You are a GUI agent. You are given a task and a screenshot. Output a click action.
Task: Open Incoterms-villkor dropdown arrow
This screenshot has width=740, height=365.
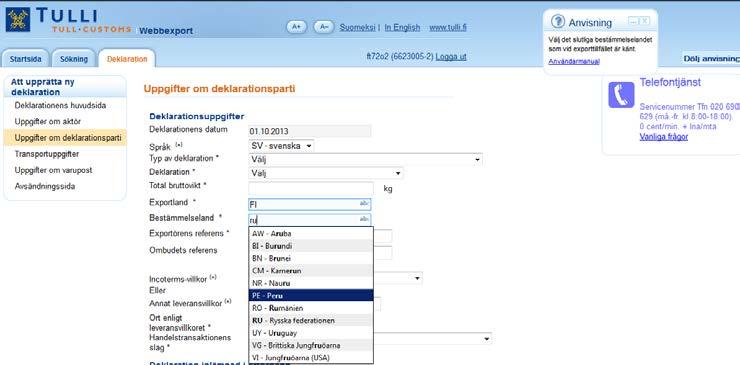pyautogui.click(x=417, y=279)
